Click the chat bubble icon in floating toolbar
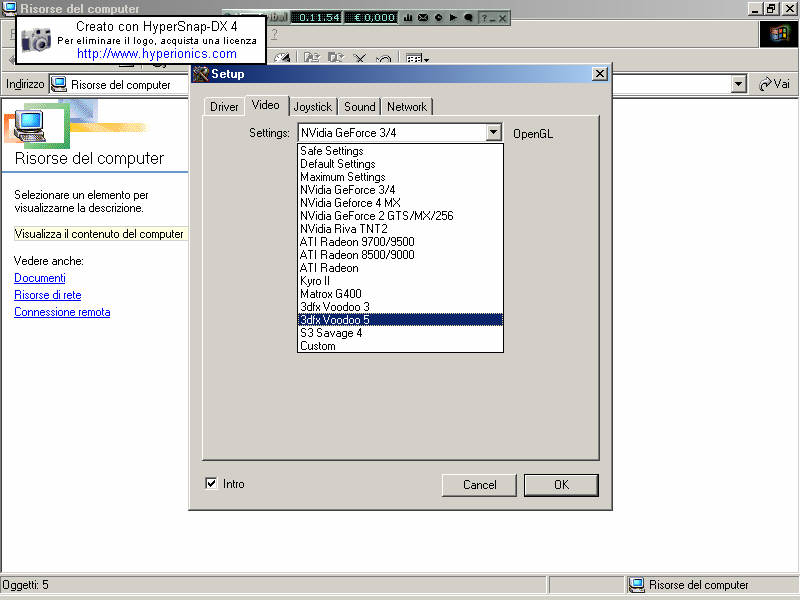 click(x=468, y=17)
